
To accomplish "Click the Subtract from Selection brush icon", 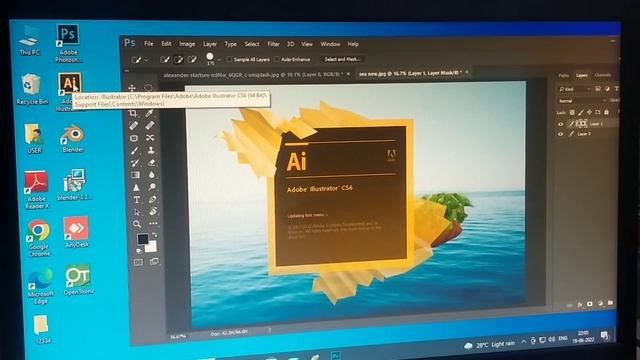I will pyautogui.click(x=192, y=60).
